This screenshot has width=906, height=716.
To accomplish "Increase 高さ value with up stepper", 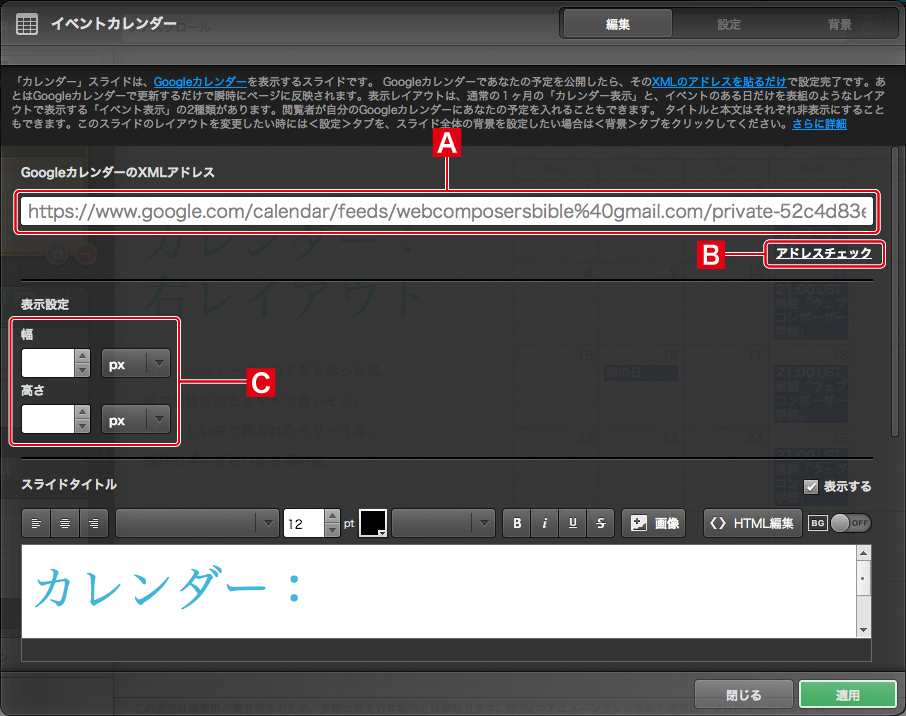I will click(x=83, y=412).
